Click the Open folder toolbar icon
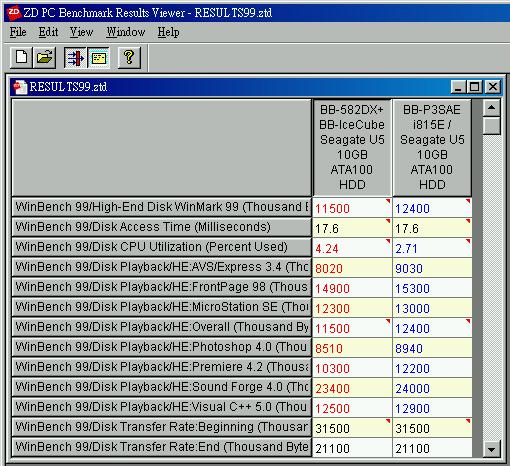The height and width of the screenshot is (466, 510). click(x=44, y=57)
